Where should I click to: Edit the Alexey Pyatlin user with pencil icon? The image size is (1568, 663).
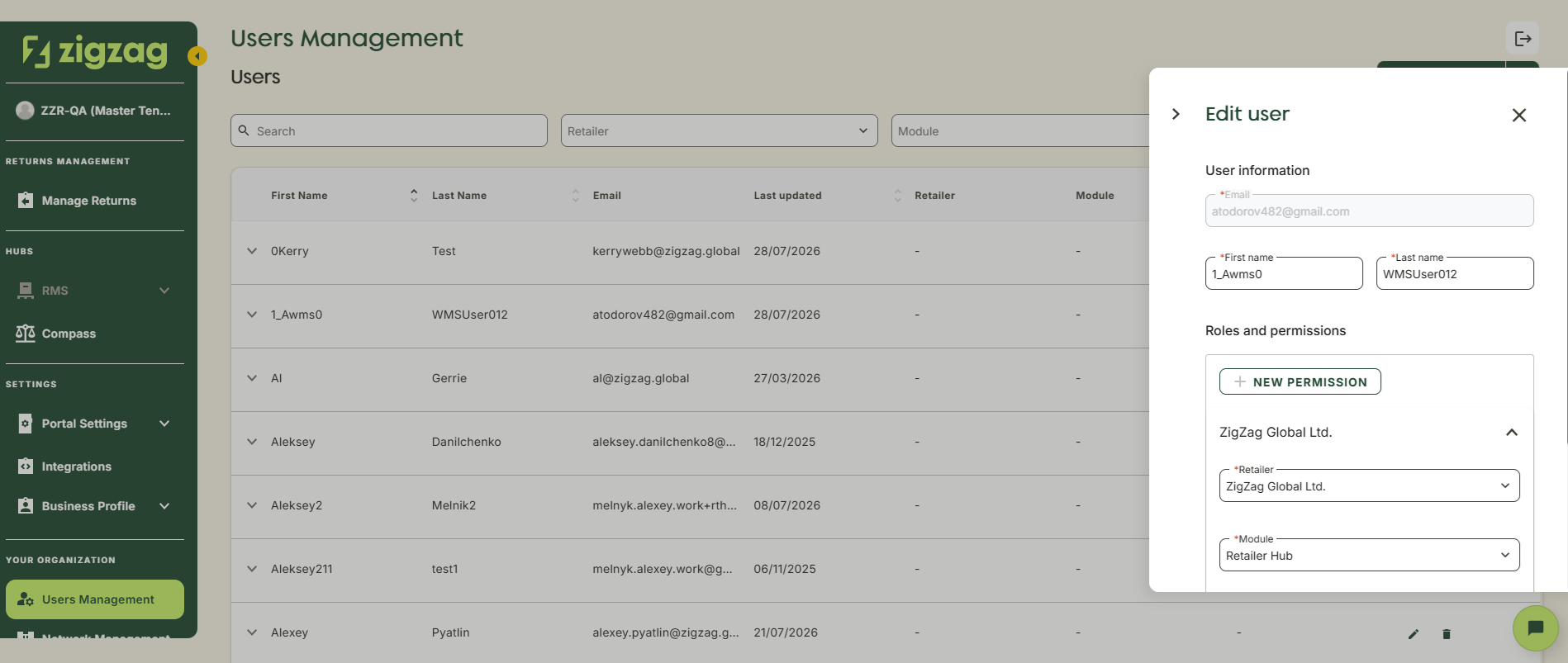pos(1414,634)
